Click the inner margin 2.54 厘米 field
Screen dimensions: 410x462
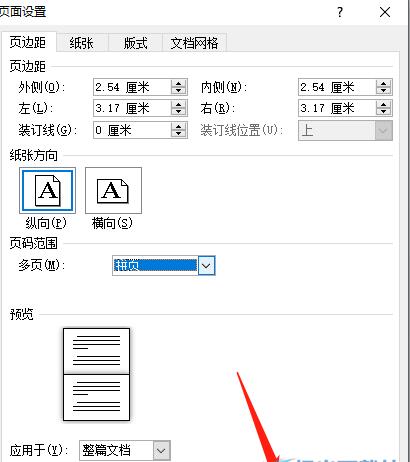(x=337, y=87)
